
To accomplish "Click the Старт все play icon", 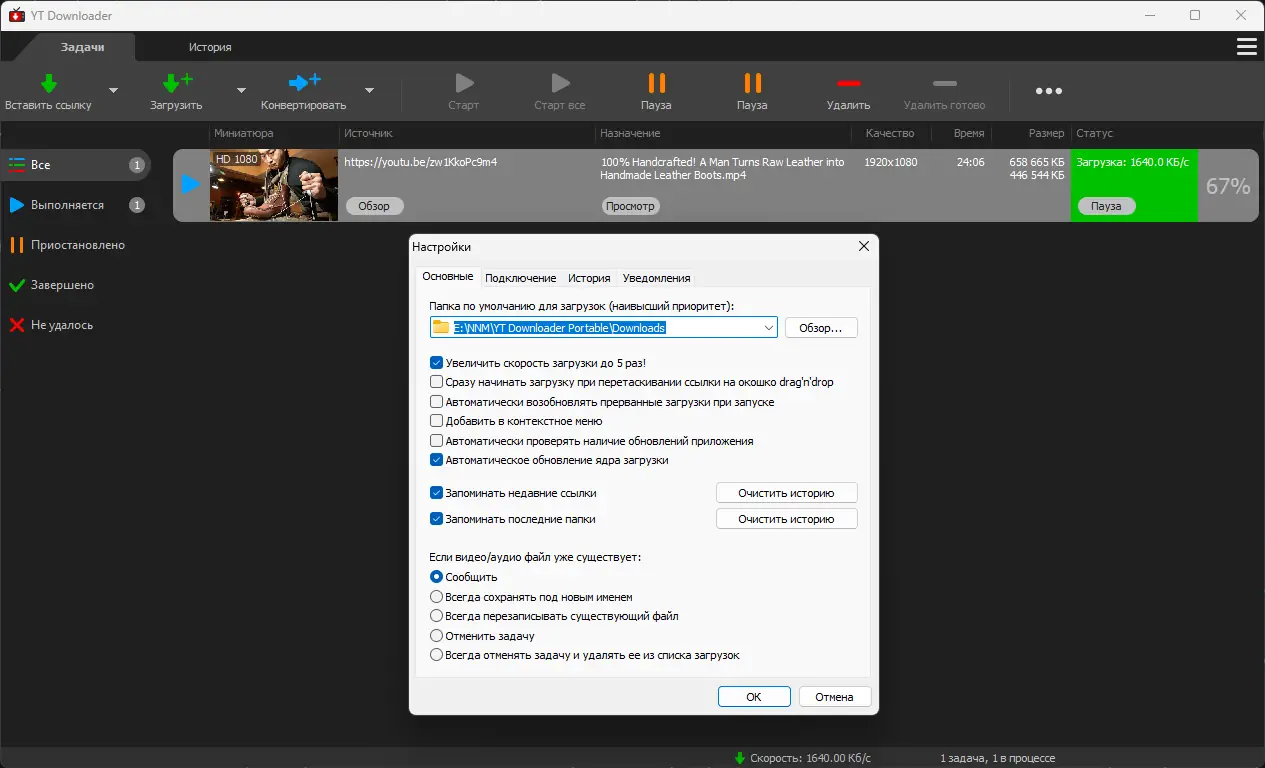I will tap(560, 83).
